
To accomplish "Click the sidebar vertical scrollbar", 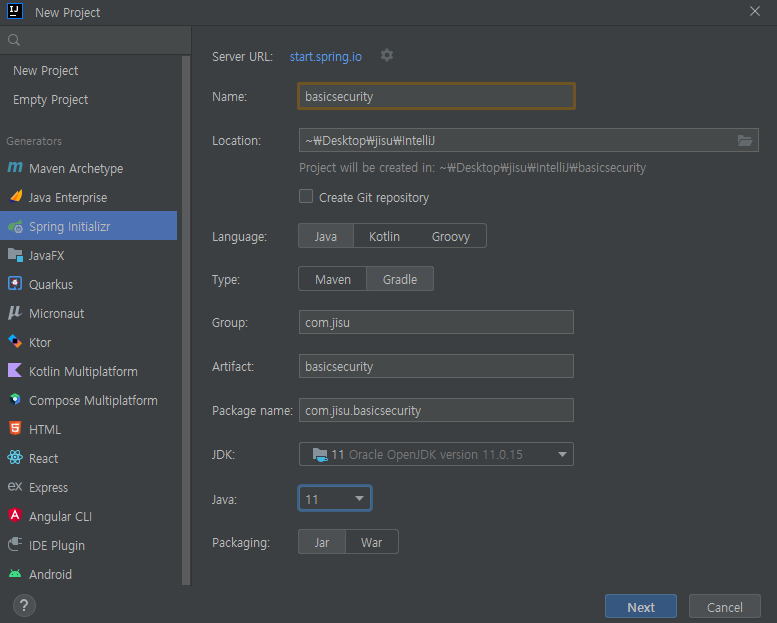I will 186,320.
